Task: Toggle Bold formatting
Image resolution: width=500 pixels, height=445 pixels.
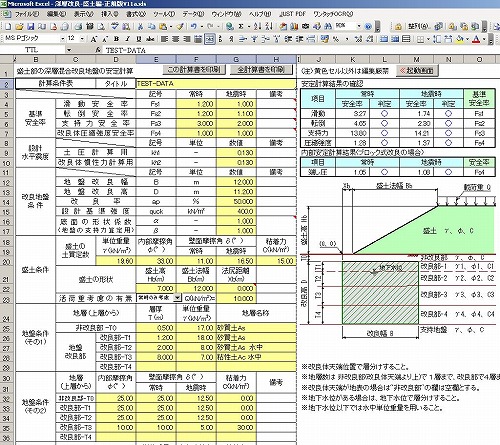Action: 116,39
